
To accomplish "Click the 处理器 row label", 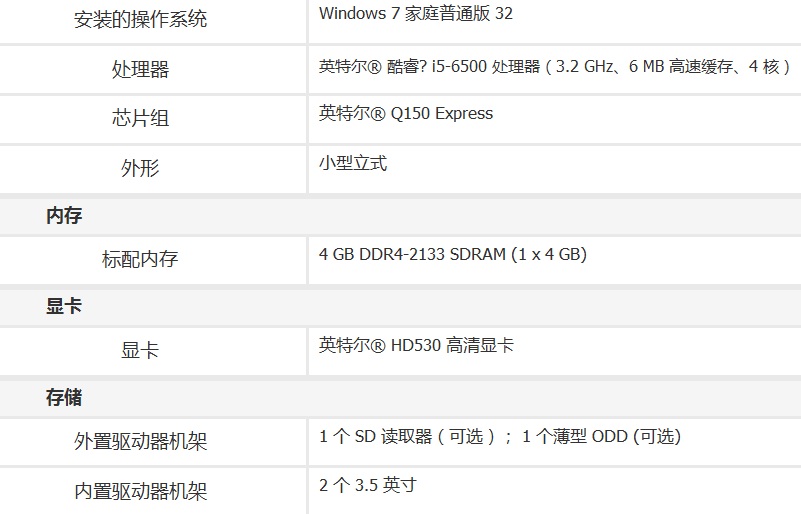I will pos(140,69).
